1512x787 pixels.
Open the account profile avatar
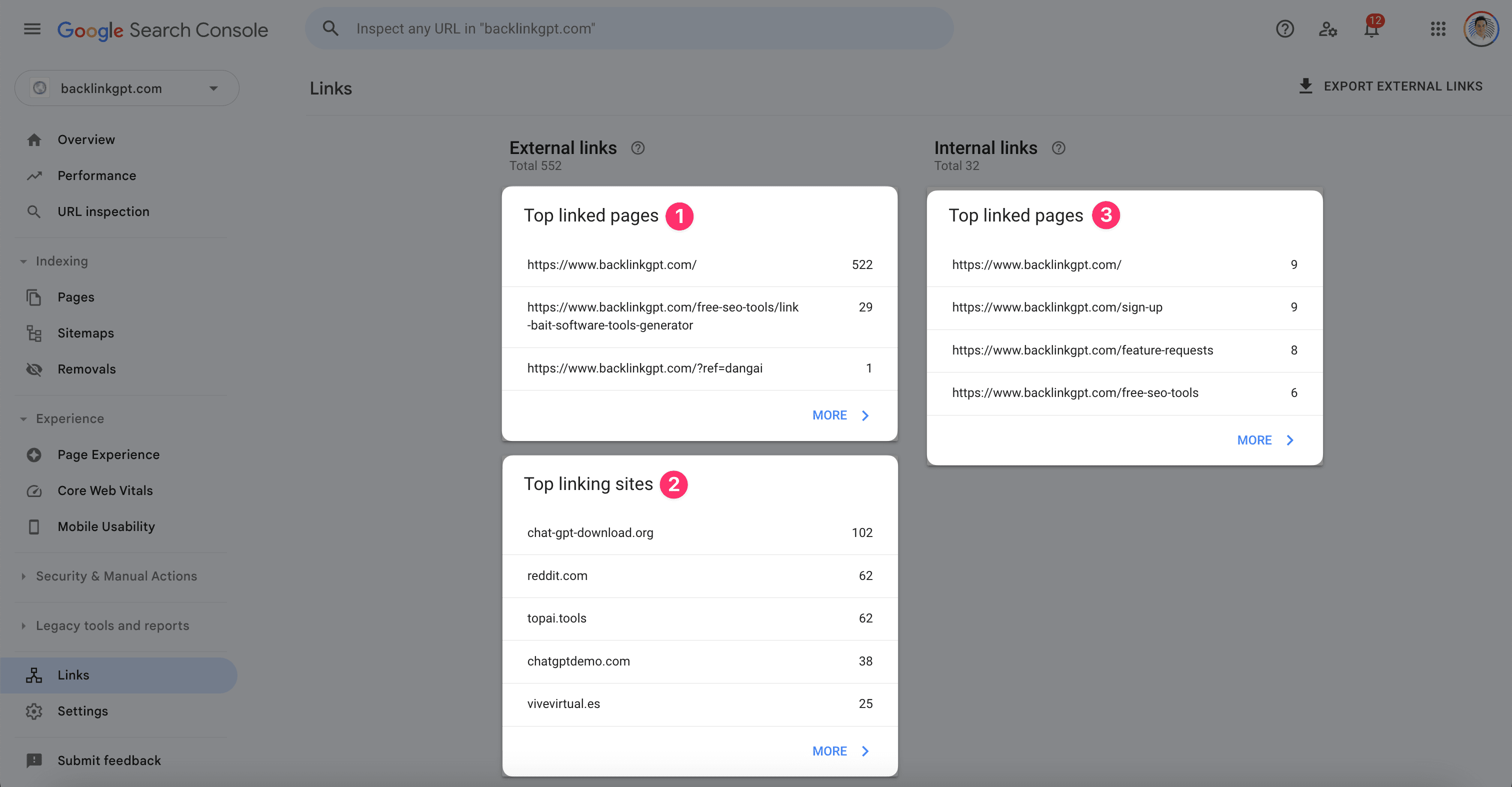pos(1481,29)
